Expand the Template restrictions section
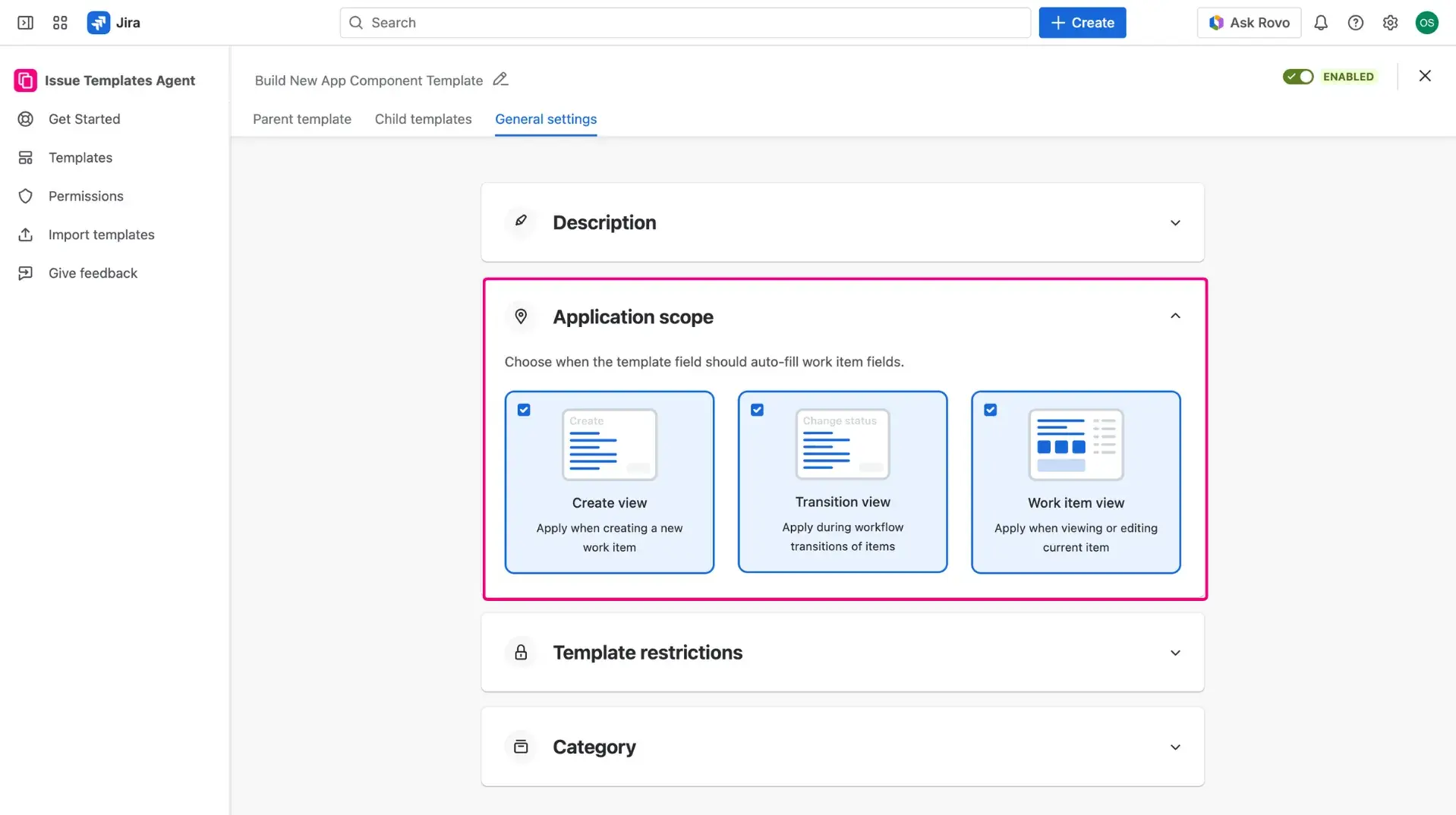Viewport: 1456px width, 815px height. click(1174, 653)
